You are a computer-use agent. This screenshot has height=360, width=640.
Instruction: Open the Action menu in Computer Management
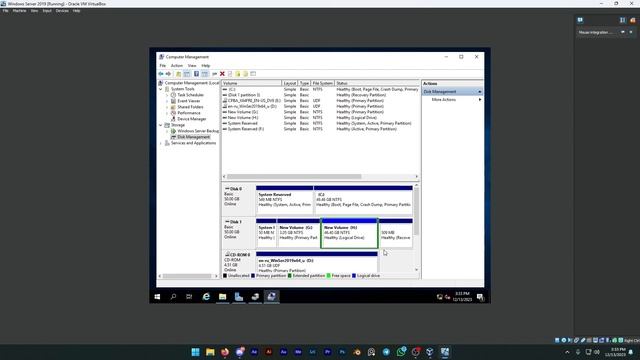(x=177, y=66)
